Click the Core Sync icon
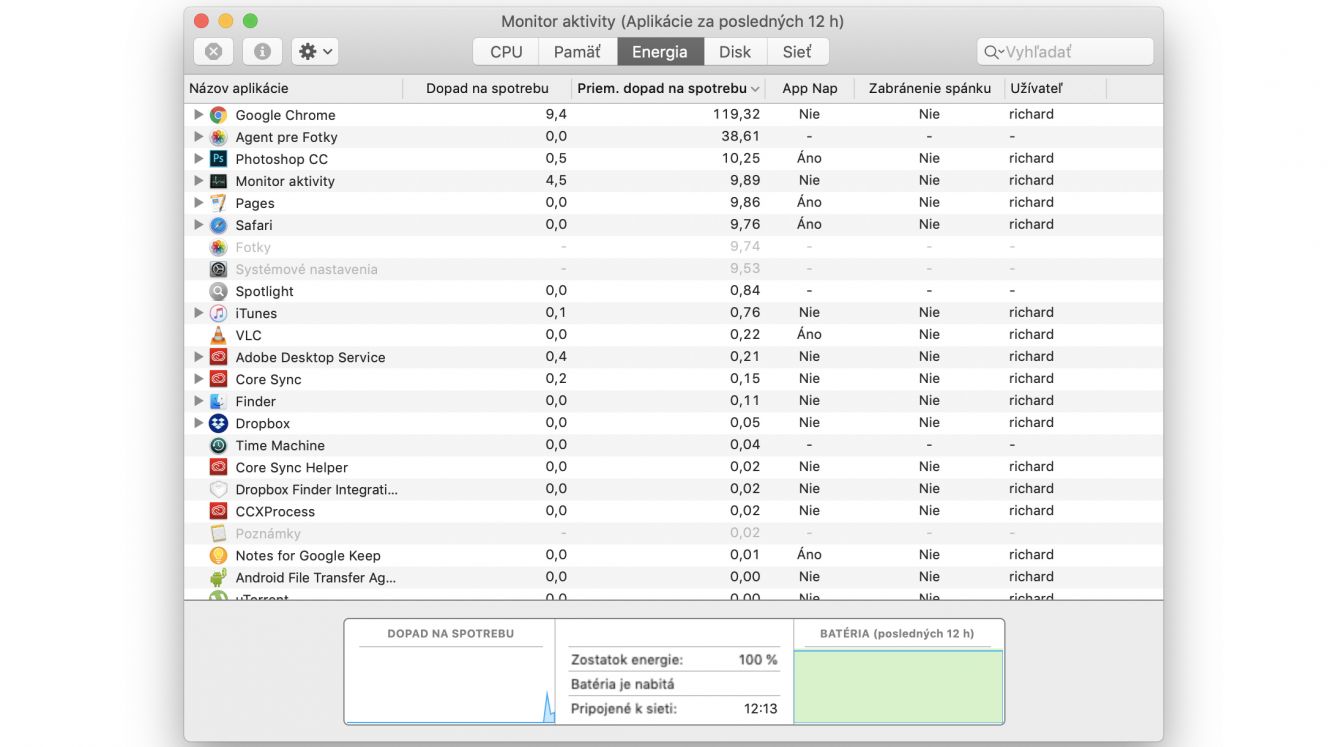The width and height of the screenshot is (1328, 747). (218, 379)
